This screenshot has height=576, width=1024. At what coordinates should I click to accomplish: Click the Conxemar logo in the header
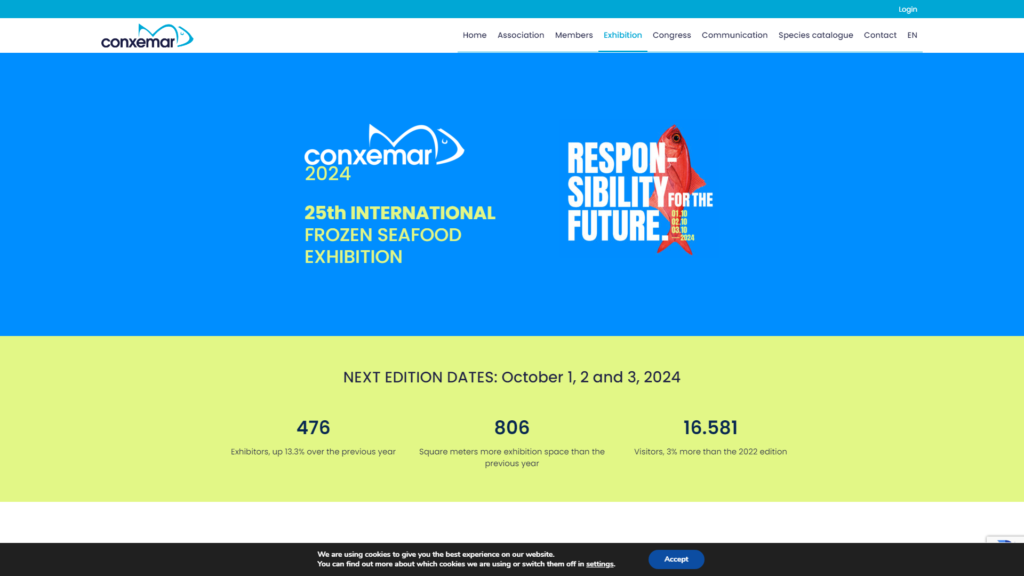tap(147, 36)
